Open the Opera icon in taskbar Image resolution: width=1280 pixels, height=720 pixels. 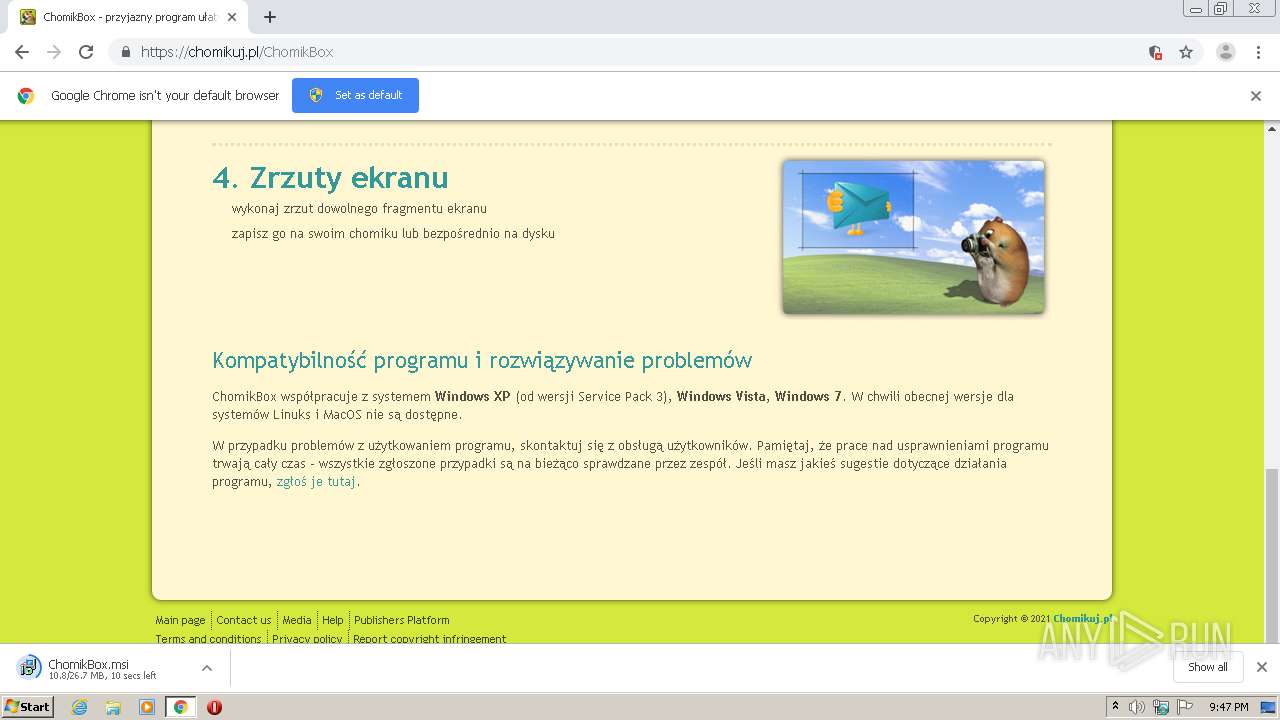(x=214, y=707)
